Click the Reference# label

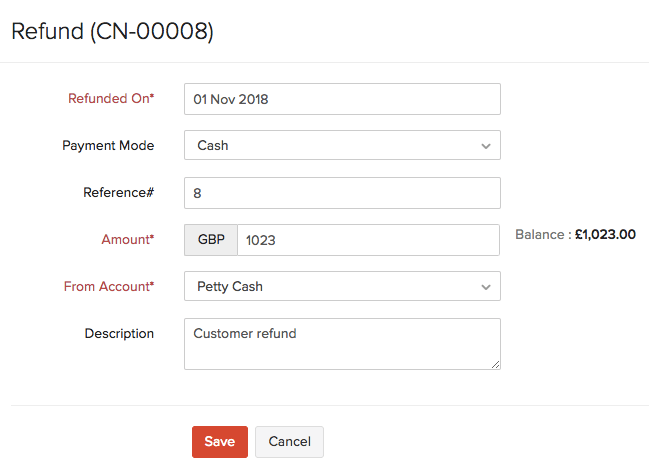click(118, 193)
